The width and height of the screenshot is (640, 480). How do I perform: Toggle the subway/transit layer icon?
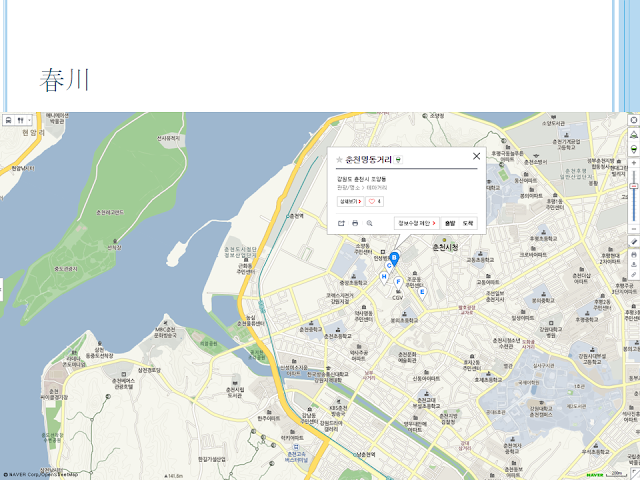coord(9,120)
